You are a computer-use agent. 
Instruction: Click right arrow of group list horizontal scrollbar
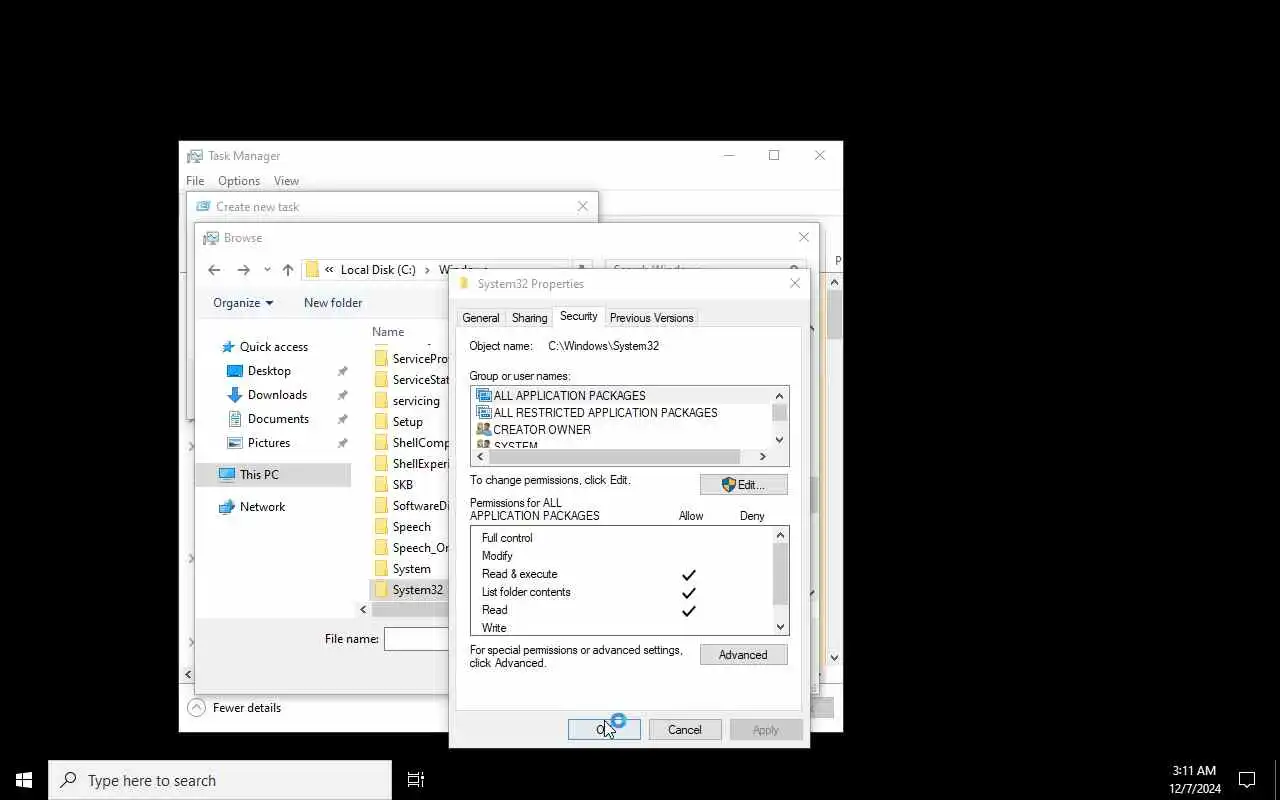coord(762,457)
